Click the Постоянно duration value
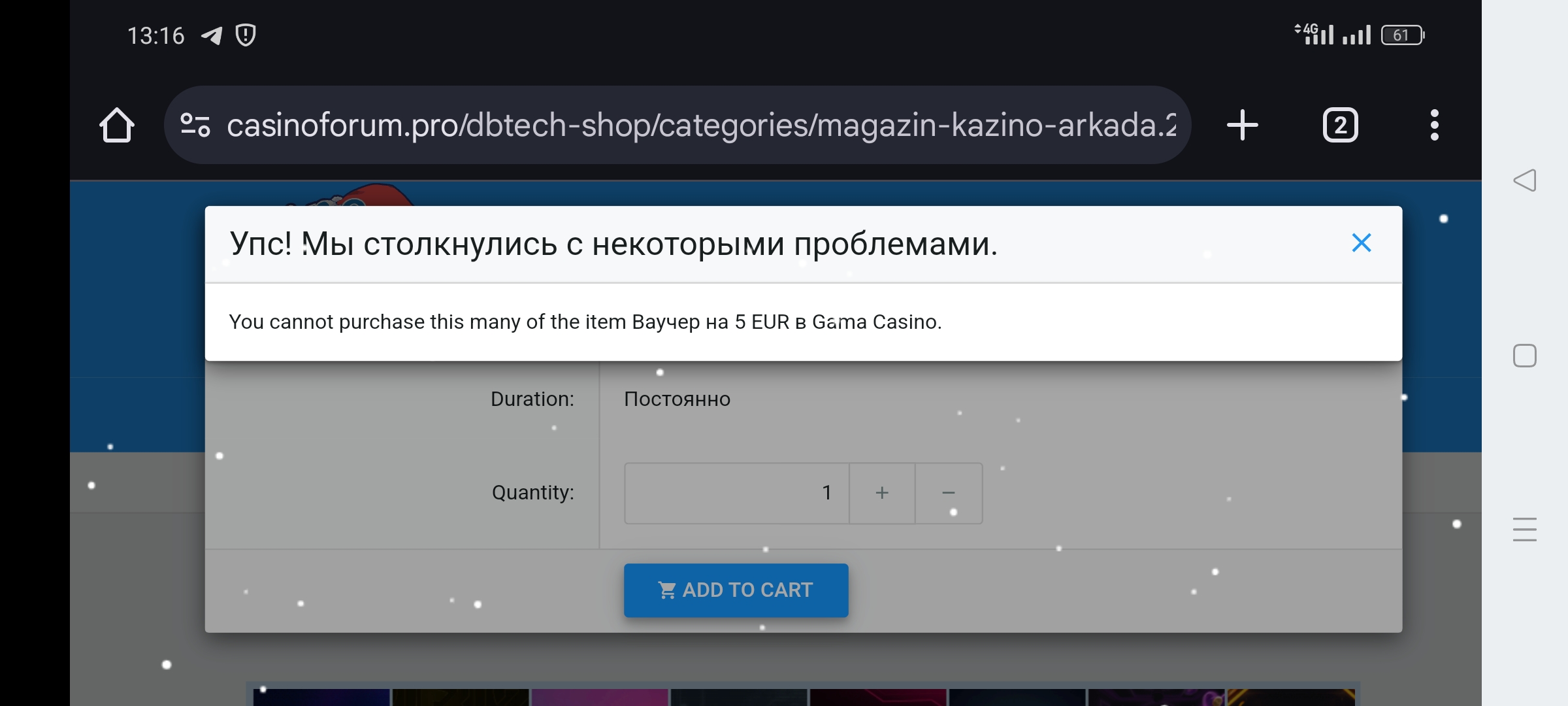The image size is (1568, 706). [x=678, y=399]
